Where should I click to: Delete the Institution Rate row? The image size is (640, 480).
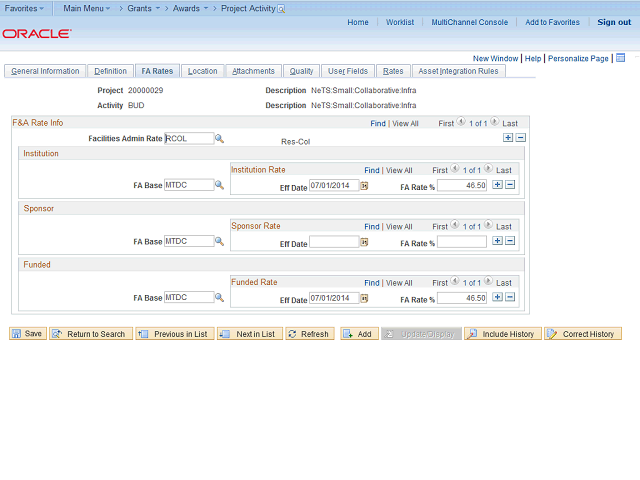(510, 184)
